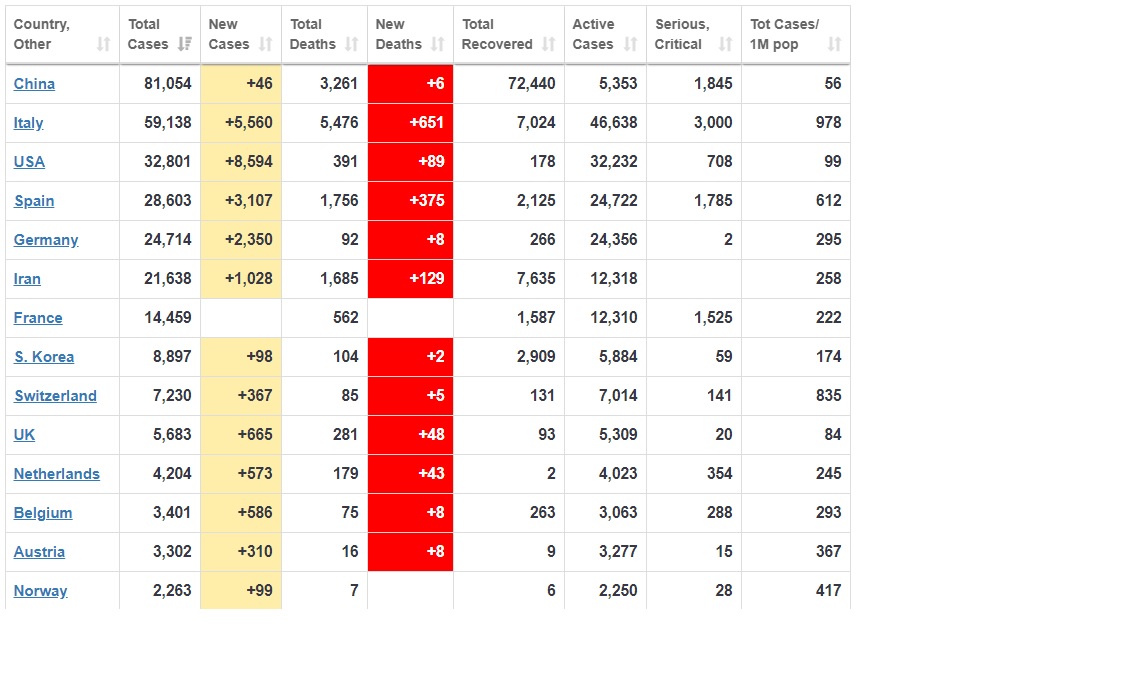Sort by Total Recovered arrows icon
This screenshot has height=689, width=1146.
[x=549, y=45]
